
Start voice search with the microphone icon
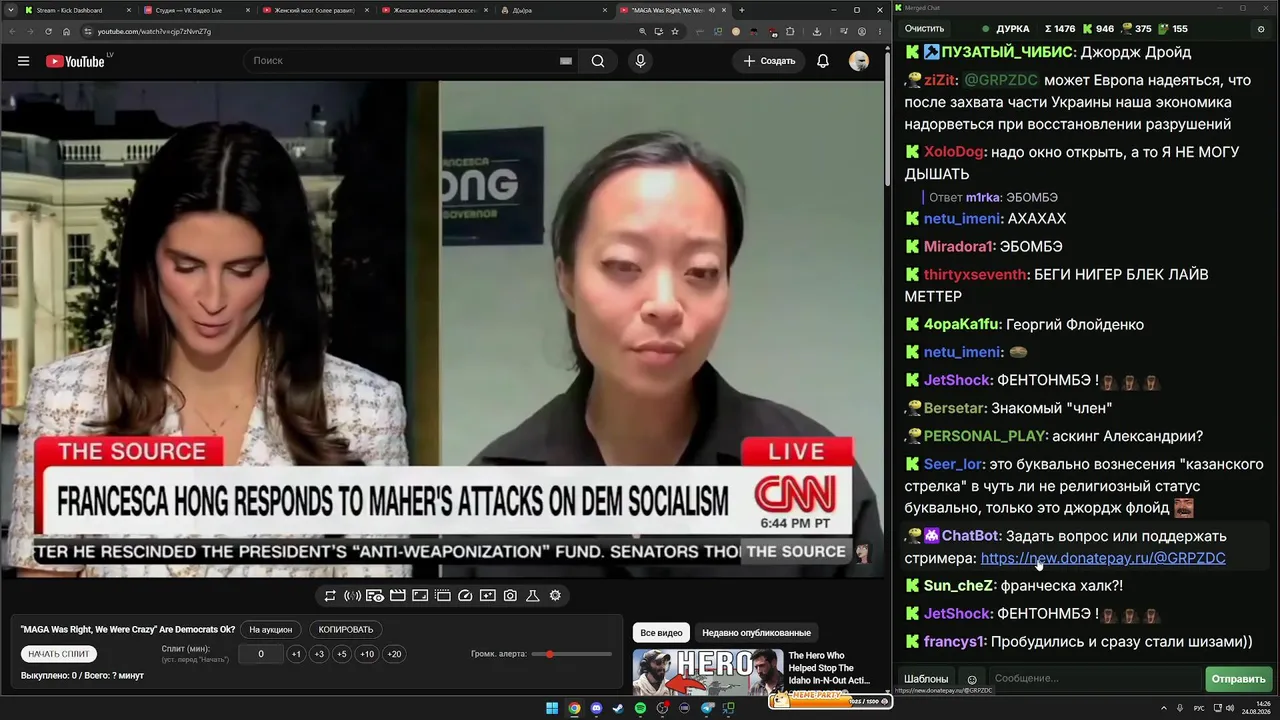pos(641,61)
